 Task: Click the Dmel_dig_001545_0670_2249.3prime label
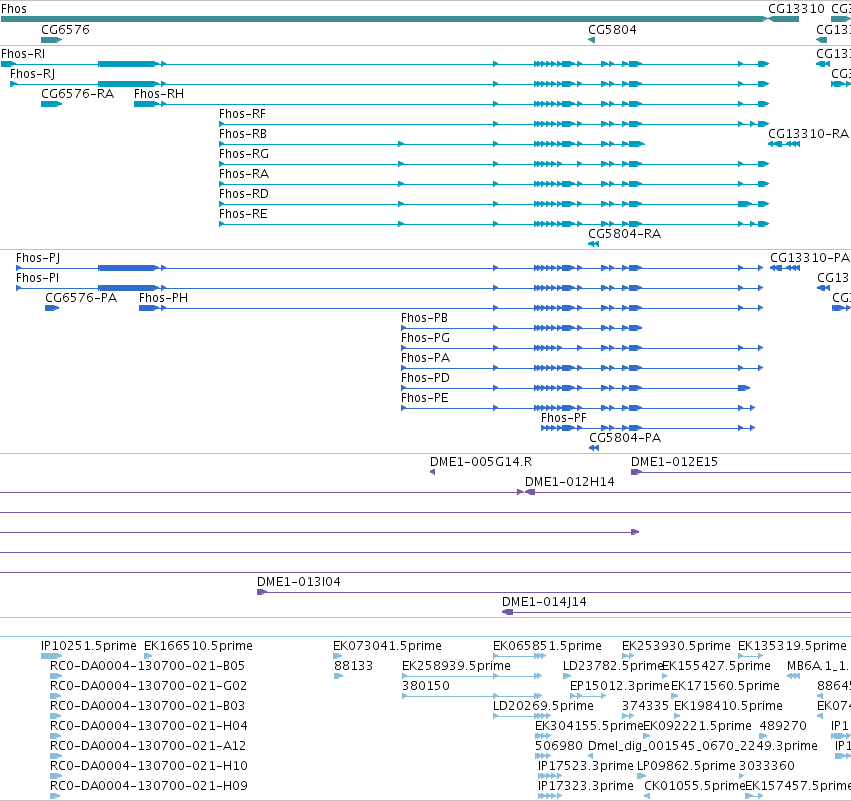tap(703, 746)
